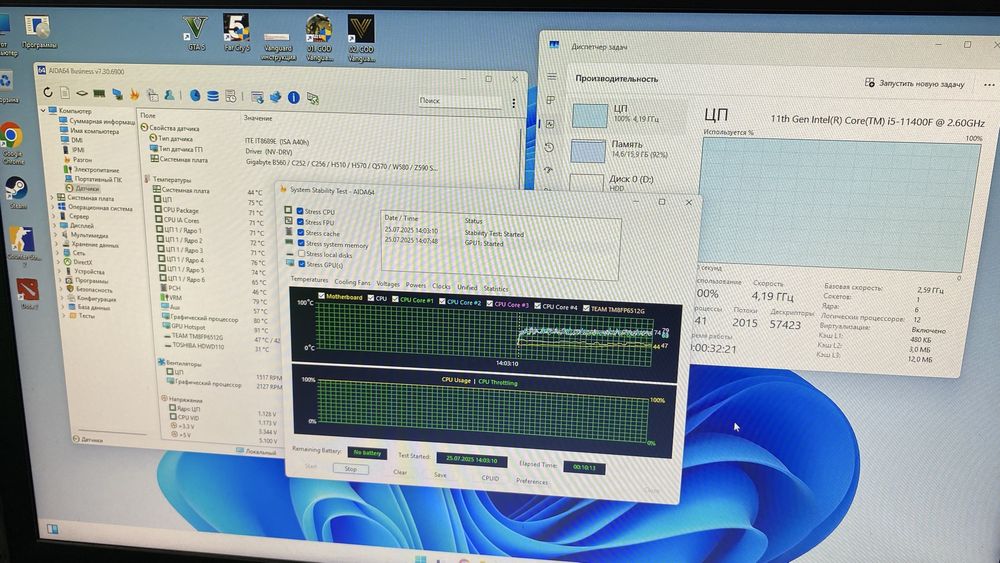Click the blue pie clock toolbar icon
This screenshot has width=1000, height=563.
tap(195, 96)
